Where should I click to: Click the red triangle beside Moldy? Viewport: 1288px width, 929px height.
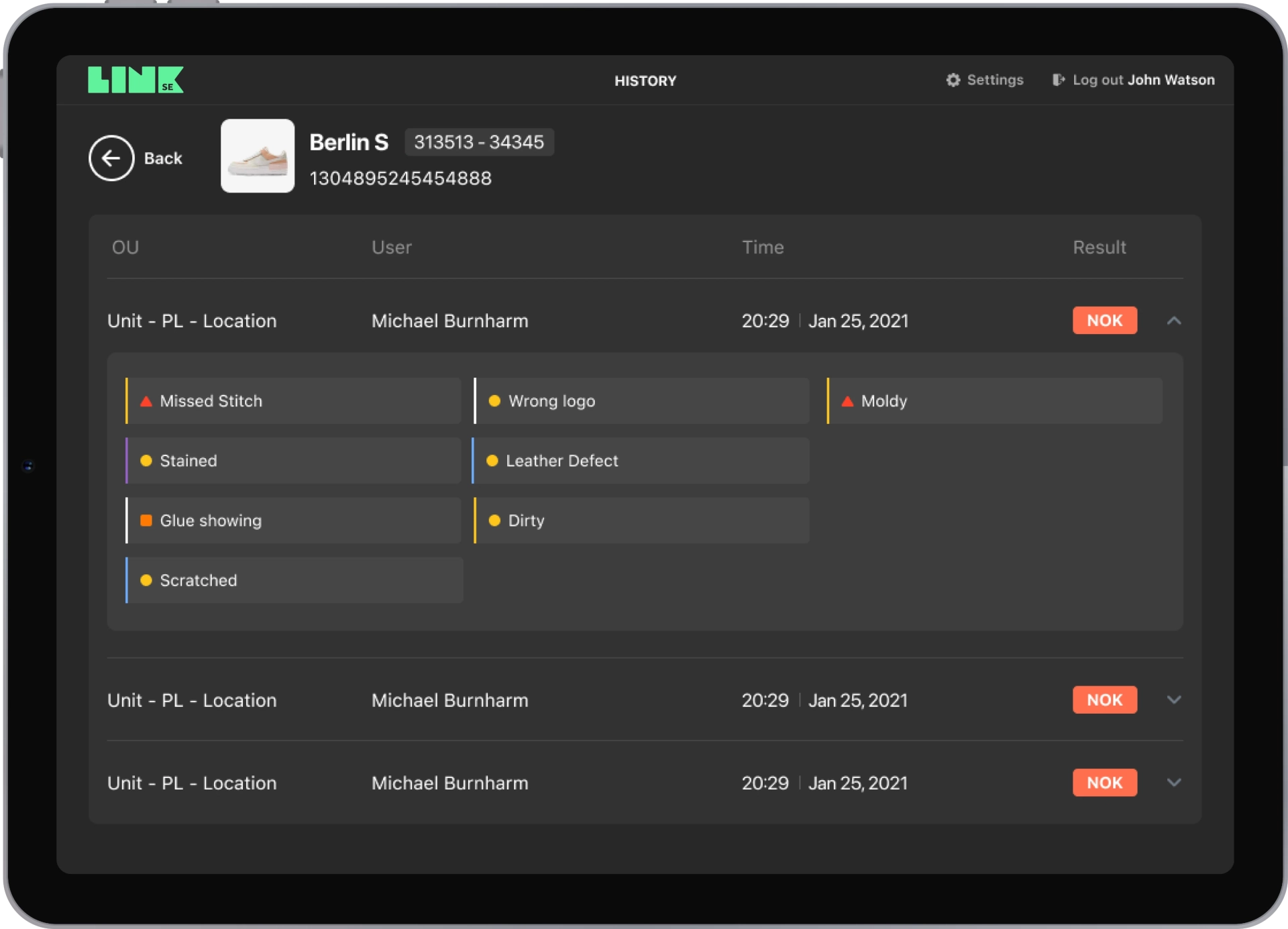click(x=847, y=401)
